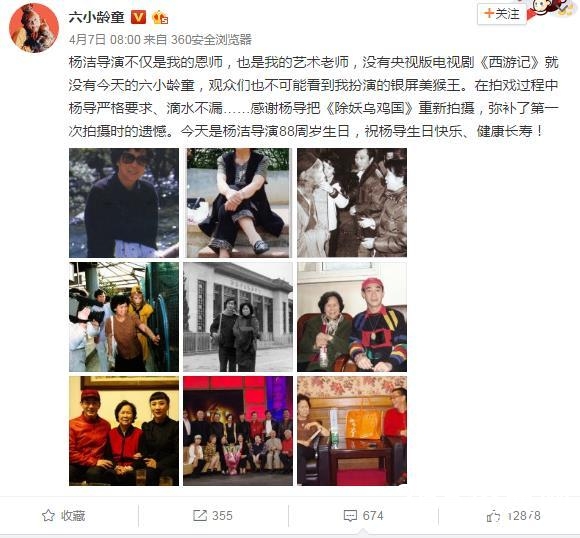Open comments via speech bubble icon
Screen dimensions: 580x538
tap(350, 515)
